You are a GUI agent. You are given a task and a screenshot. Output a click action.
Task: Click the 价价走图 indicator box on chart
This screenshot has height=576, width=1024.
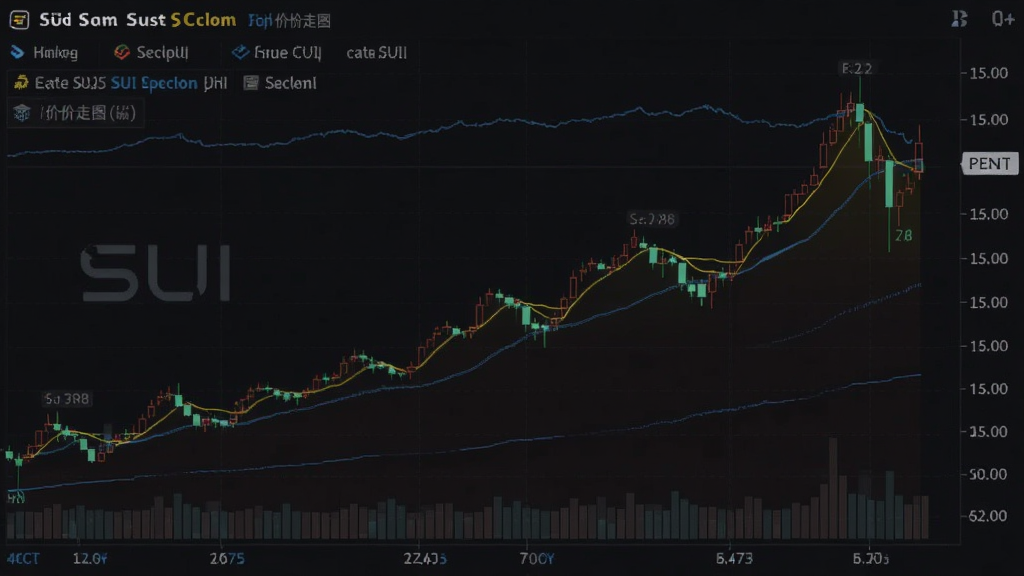click(75, 113)
